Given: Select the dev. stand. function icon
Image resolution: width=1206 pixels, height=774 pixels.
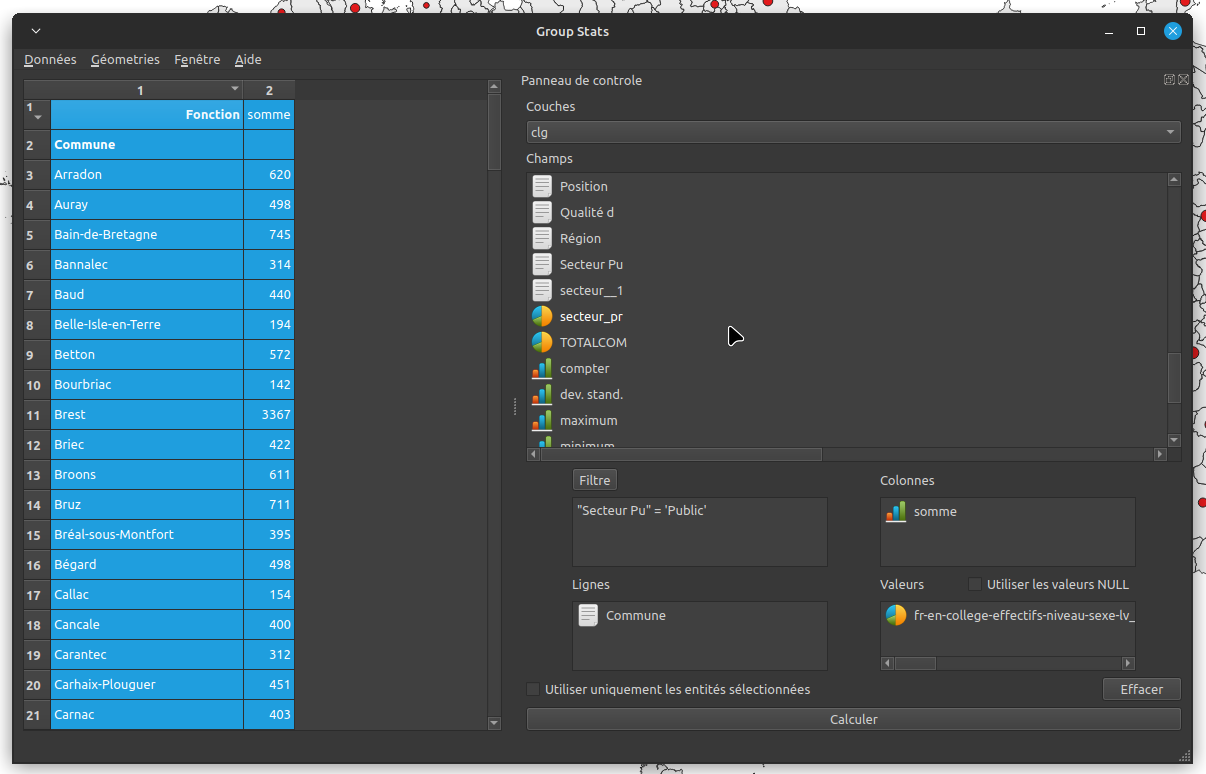Looking at the screenshot, I should pos(542,394).
